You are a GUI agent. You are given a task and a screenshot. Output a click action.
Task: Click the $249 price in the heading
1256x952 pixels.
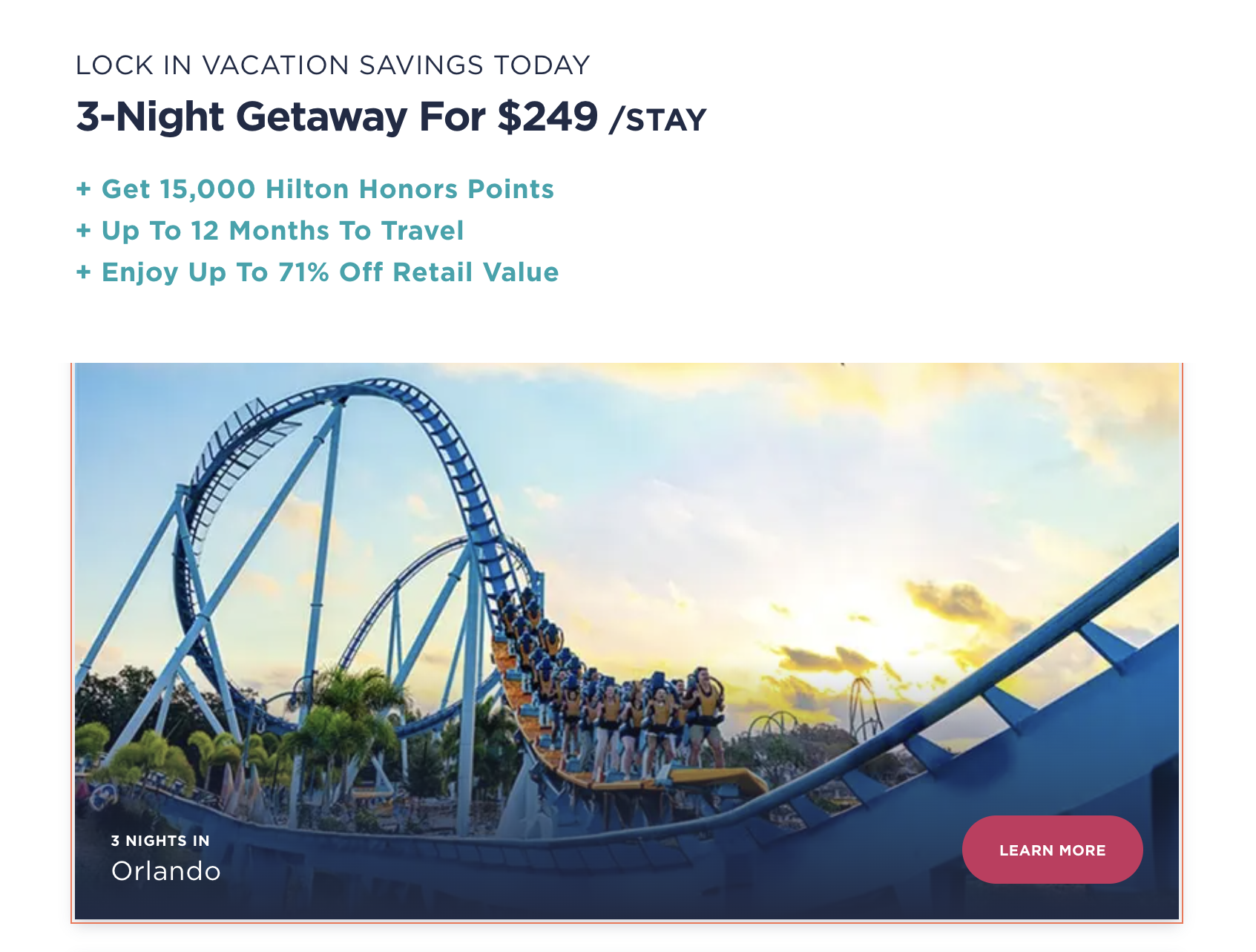coord(548,117)
